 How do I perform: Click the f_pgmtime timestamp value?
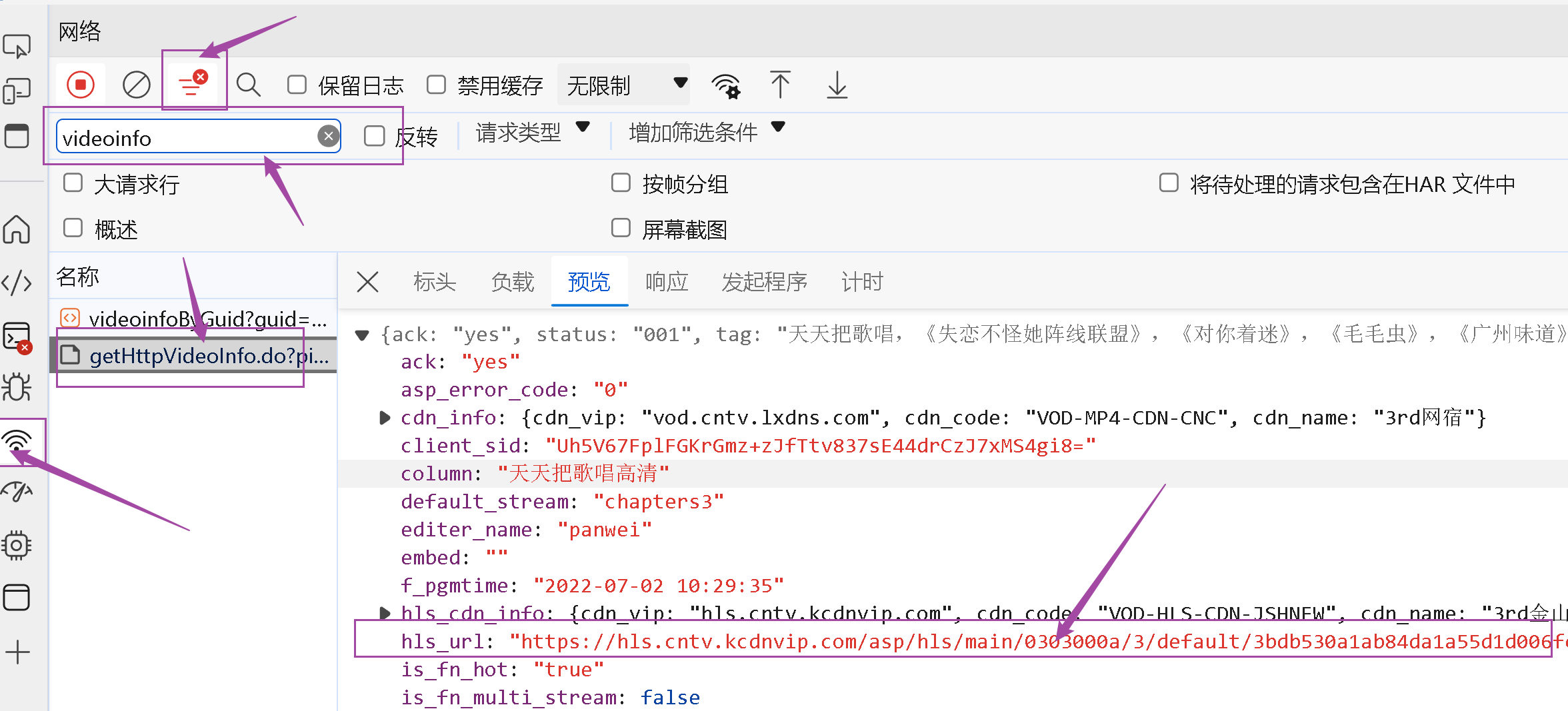click(659, 586)
